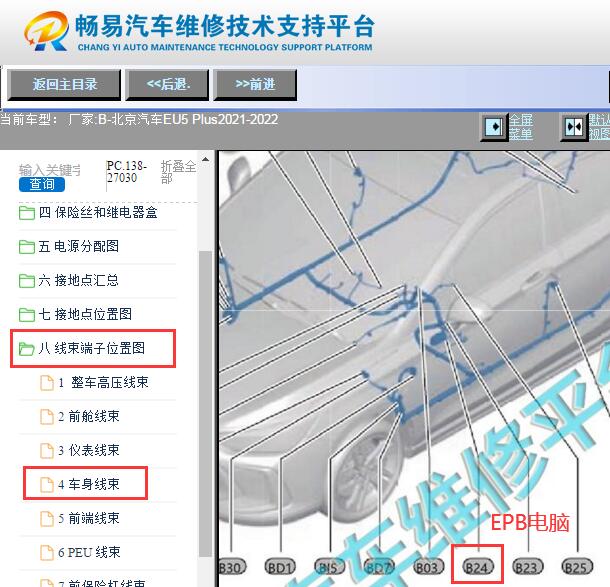Image resolution: width=610 pixels, height=587 pixels.
Task: Open the 全屏菜单 link
Action: pyautogui.click(x=521, y=127)
